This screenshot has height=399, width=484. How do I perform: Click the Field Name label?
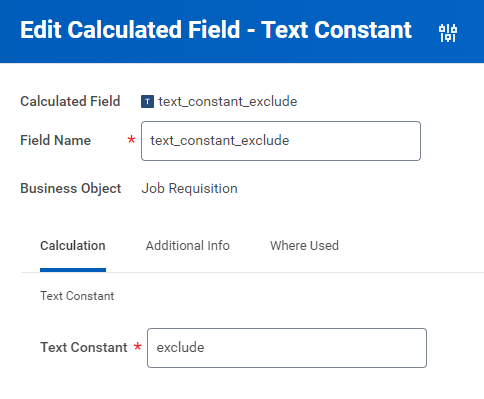click(55, 140)
